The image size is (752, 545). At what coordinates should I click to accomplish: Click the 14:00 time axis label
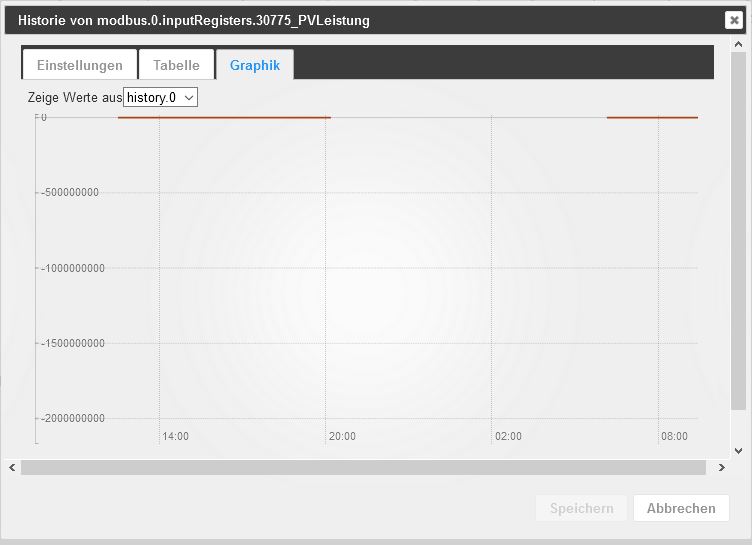[x=176, y=436]
